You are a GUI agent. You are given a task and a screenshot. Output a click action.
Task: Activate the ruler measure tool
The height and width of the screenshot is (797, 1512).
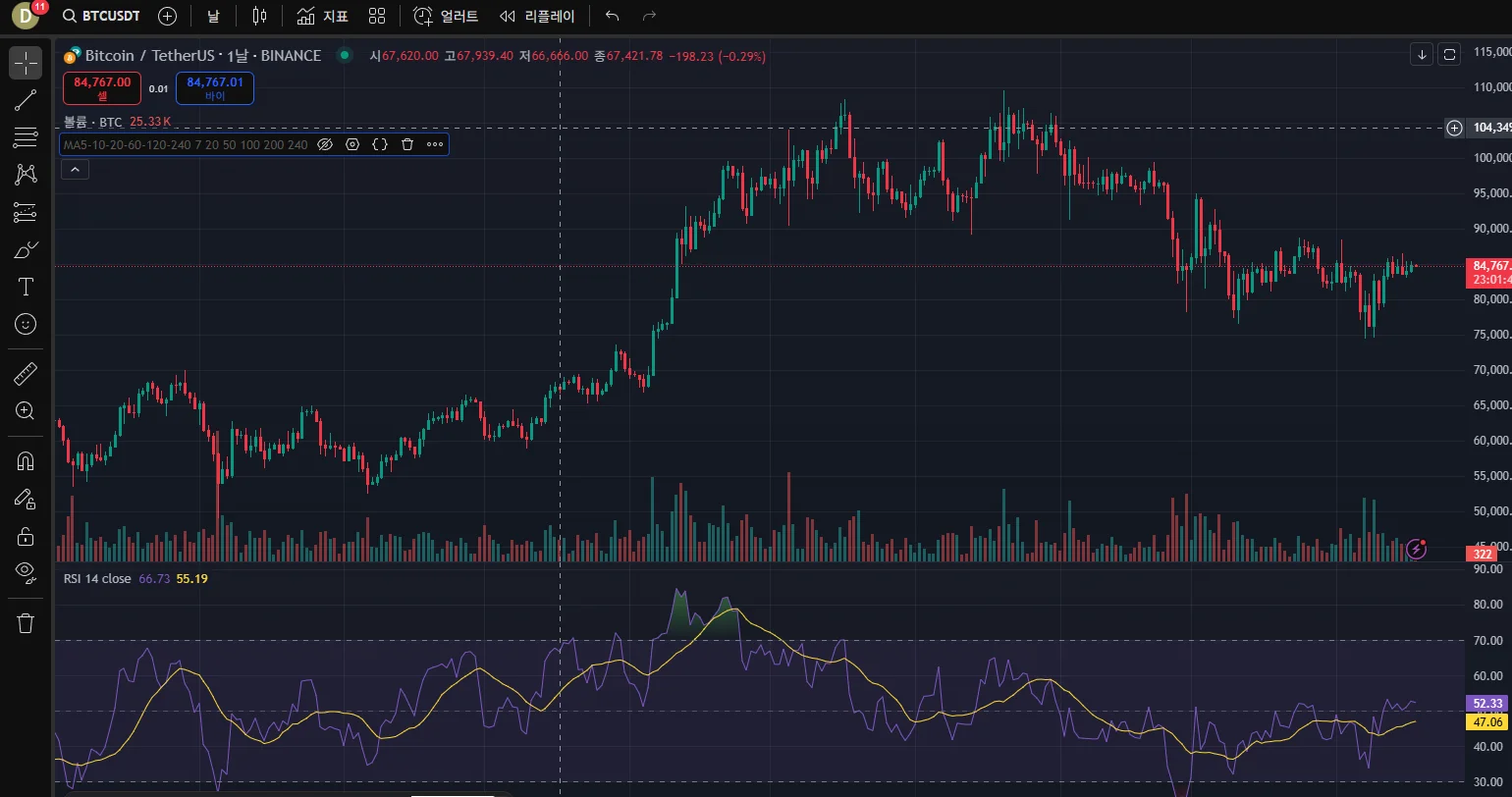coord(26,373)
